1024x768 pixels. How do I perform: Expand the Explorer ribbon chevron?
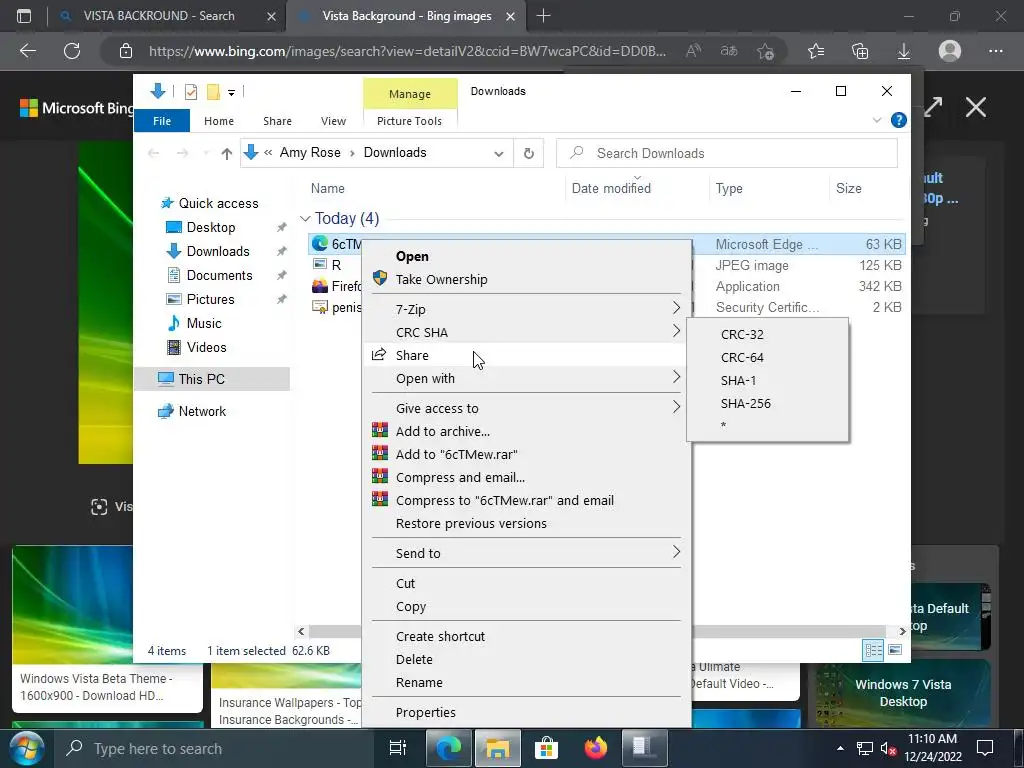coord(877,120)
